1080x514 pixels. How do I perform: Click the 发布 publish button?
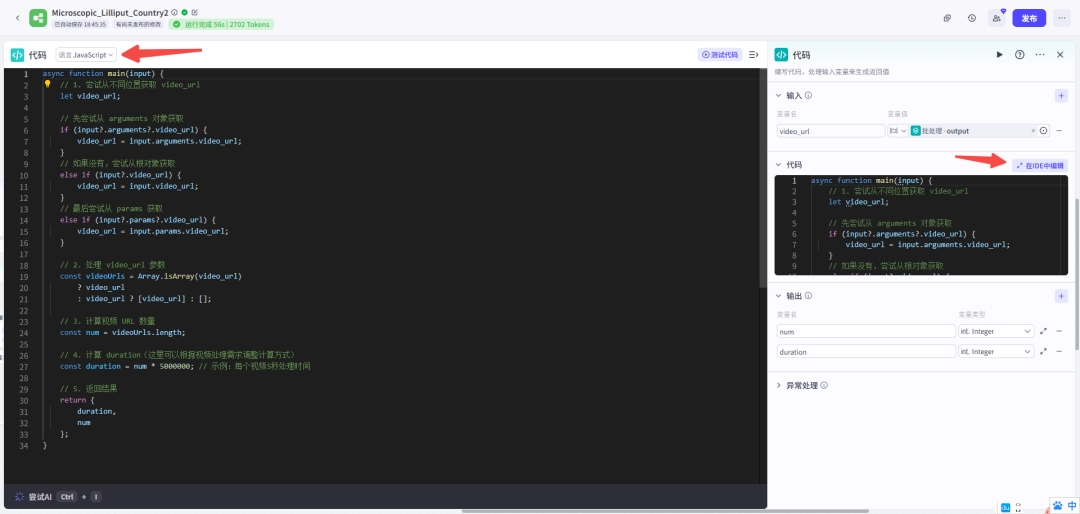(1029, 18)
